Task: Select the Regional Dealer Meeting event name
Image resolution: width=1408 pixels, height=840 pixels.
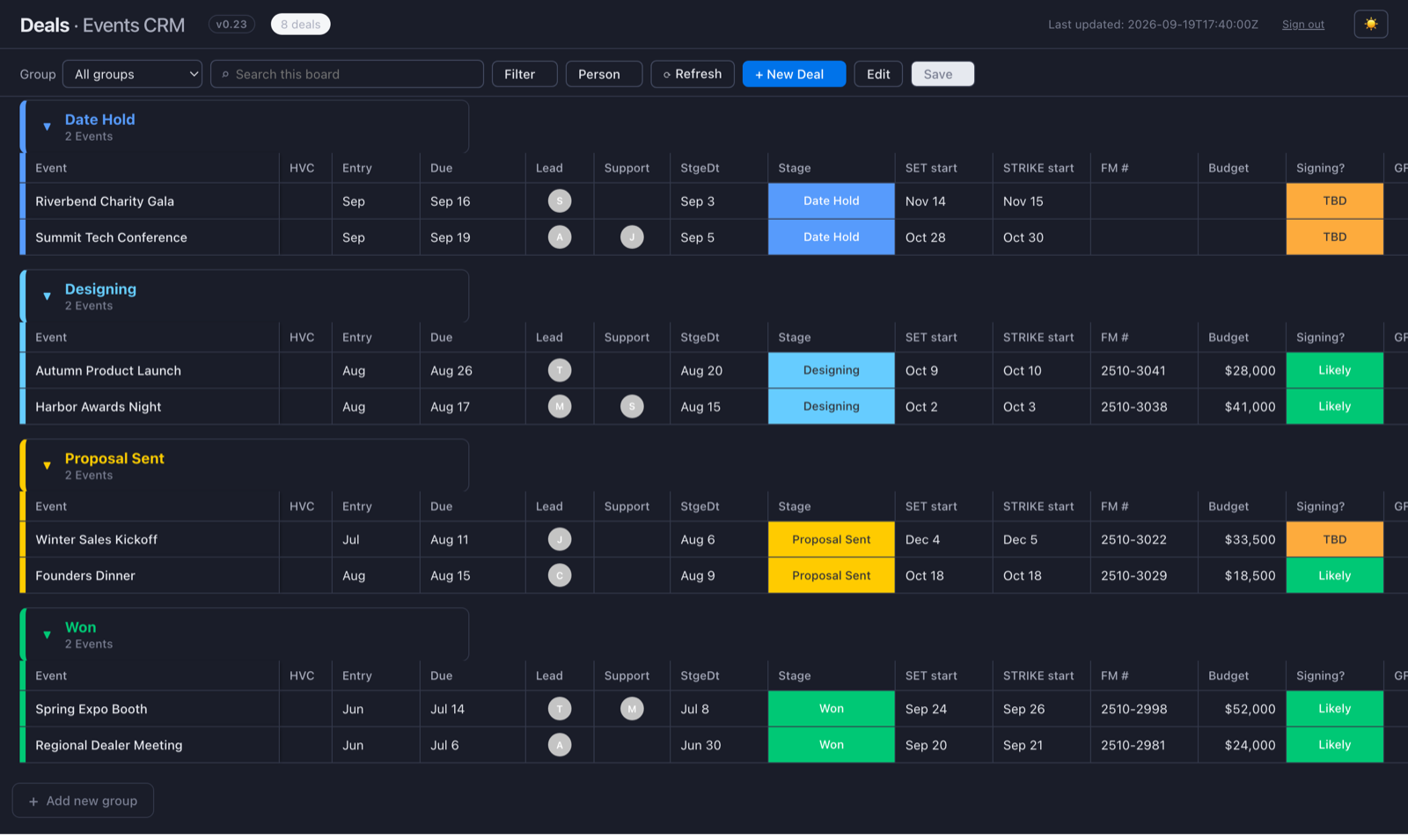Action: tap(109, 745)
